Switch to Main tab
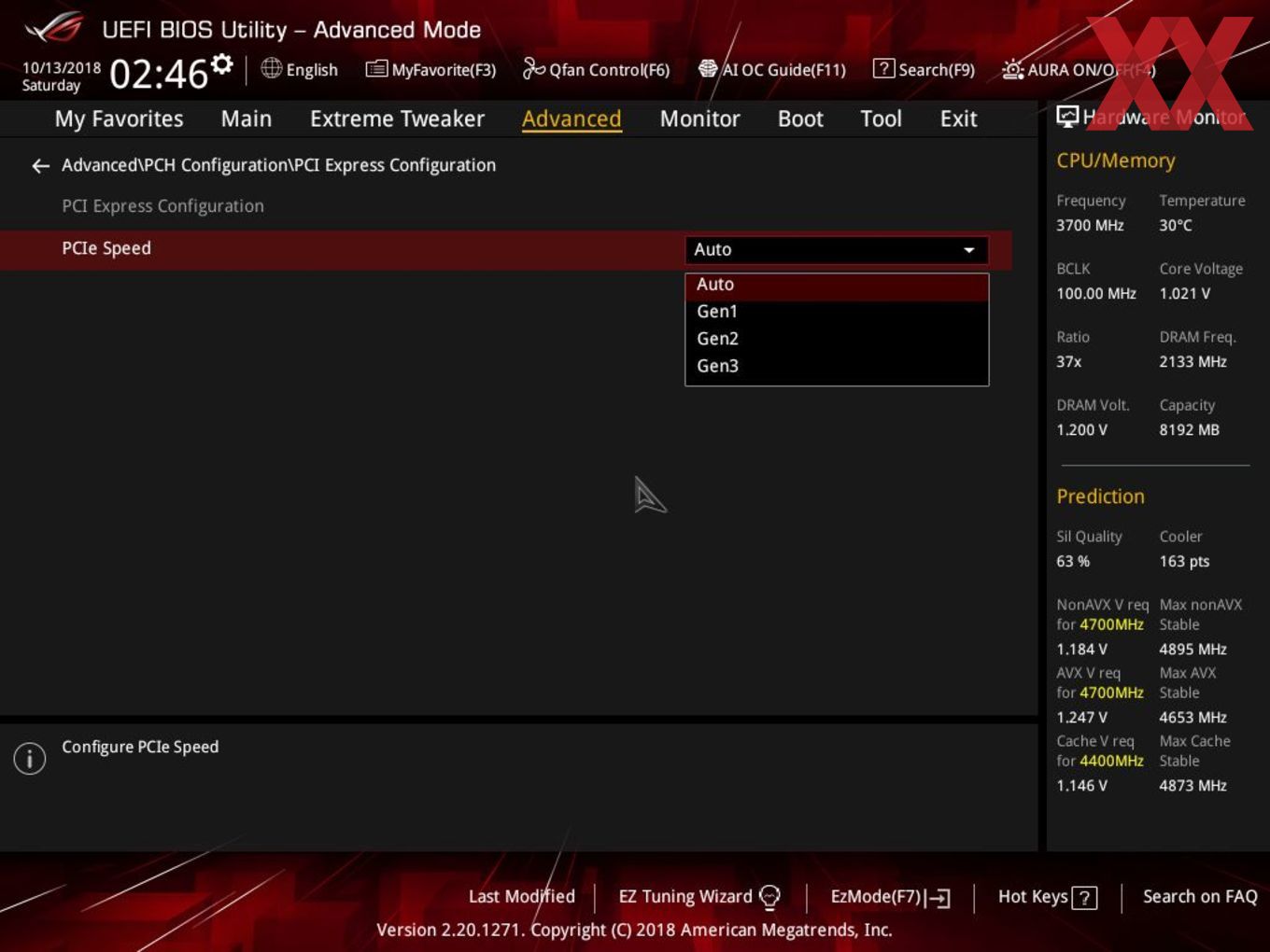This screenshot has width=1270, height=952. pos(247,119)
